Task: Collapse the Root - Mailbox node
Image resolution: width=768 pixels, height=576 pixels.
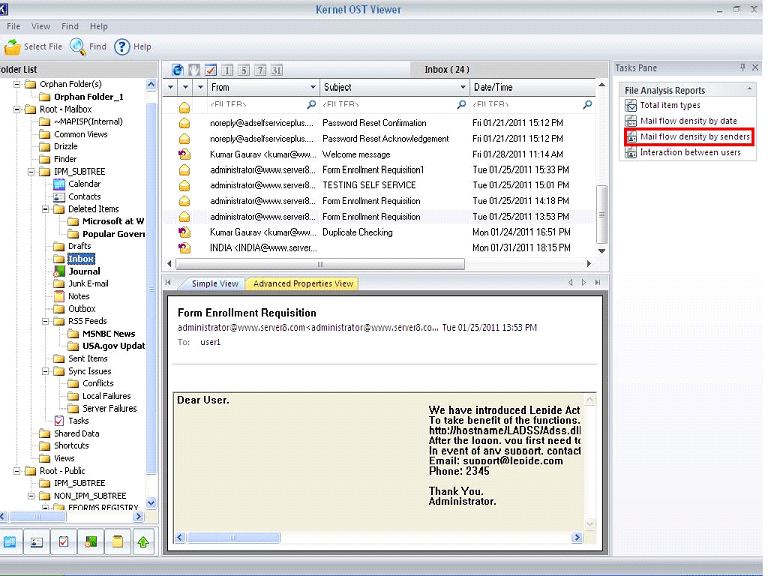Action: (x=17, y=109)
